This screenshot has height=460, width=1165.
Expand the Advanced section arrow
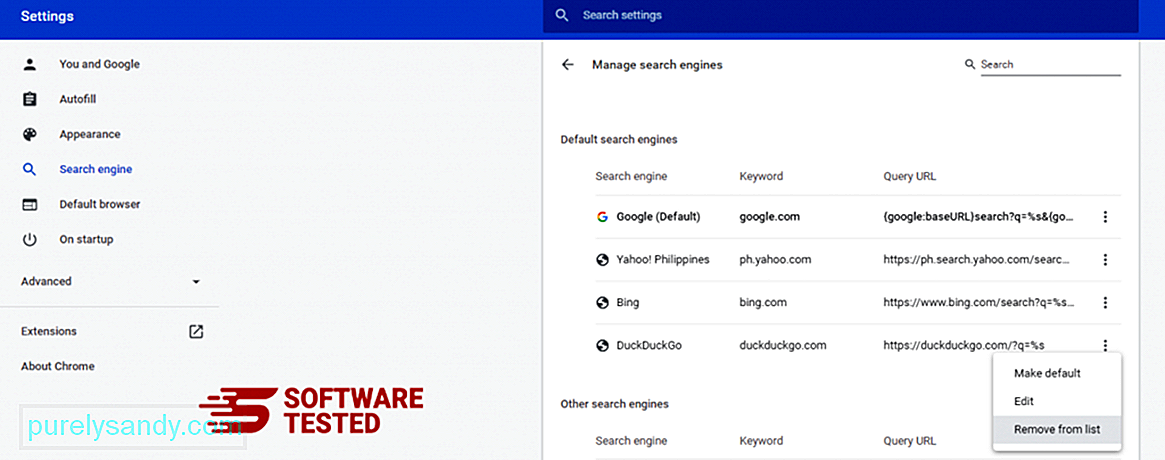[196, 282]
